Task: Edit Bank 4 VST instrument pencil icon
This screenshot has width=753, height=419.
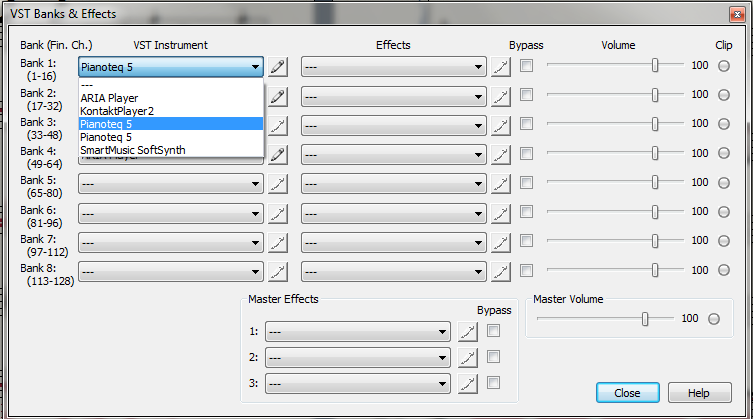Action: click(278, 155)
